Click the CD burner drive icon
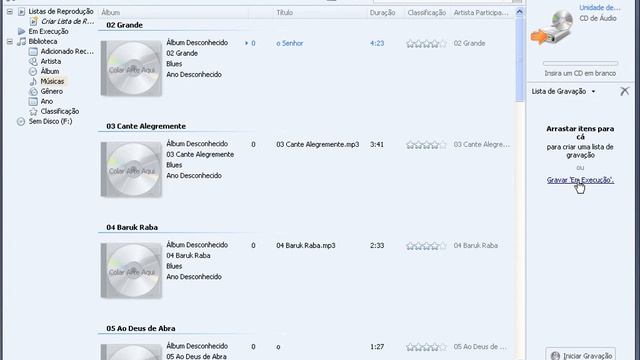This screenshot has height=360, width=640. [x=553, y=28]
